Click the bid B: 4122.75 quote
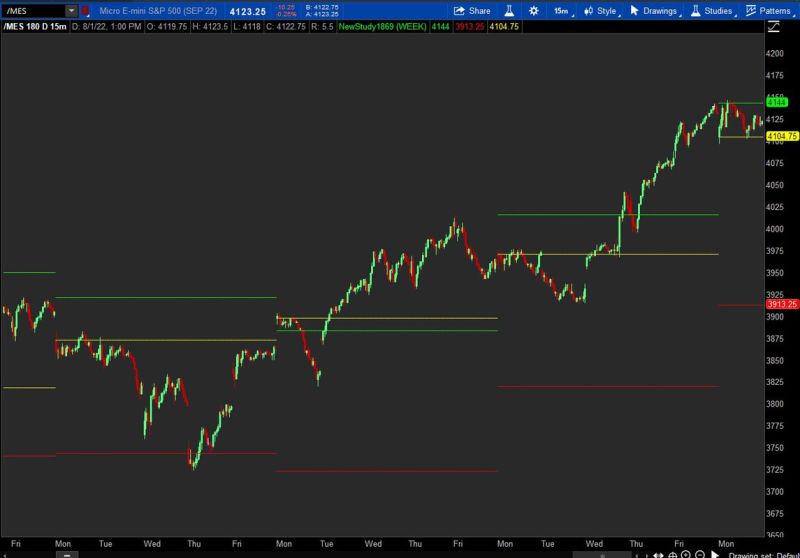The image size is (800, 558). pos(322,7)
